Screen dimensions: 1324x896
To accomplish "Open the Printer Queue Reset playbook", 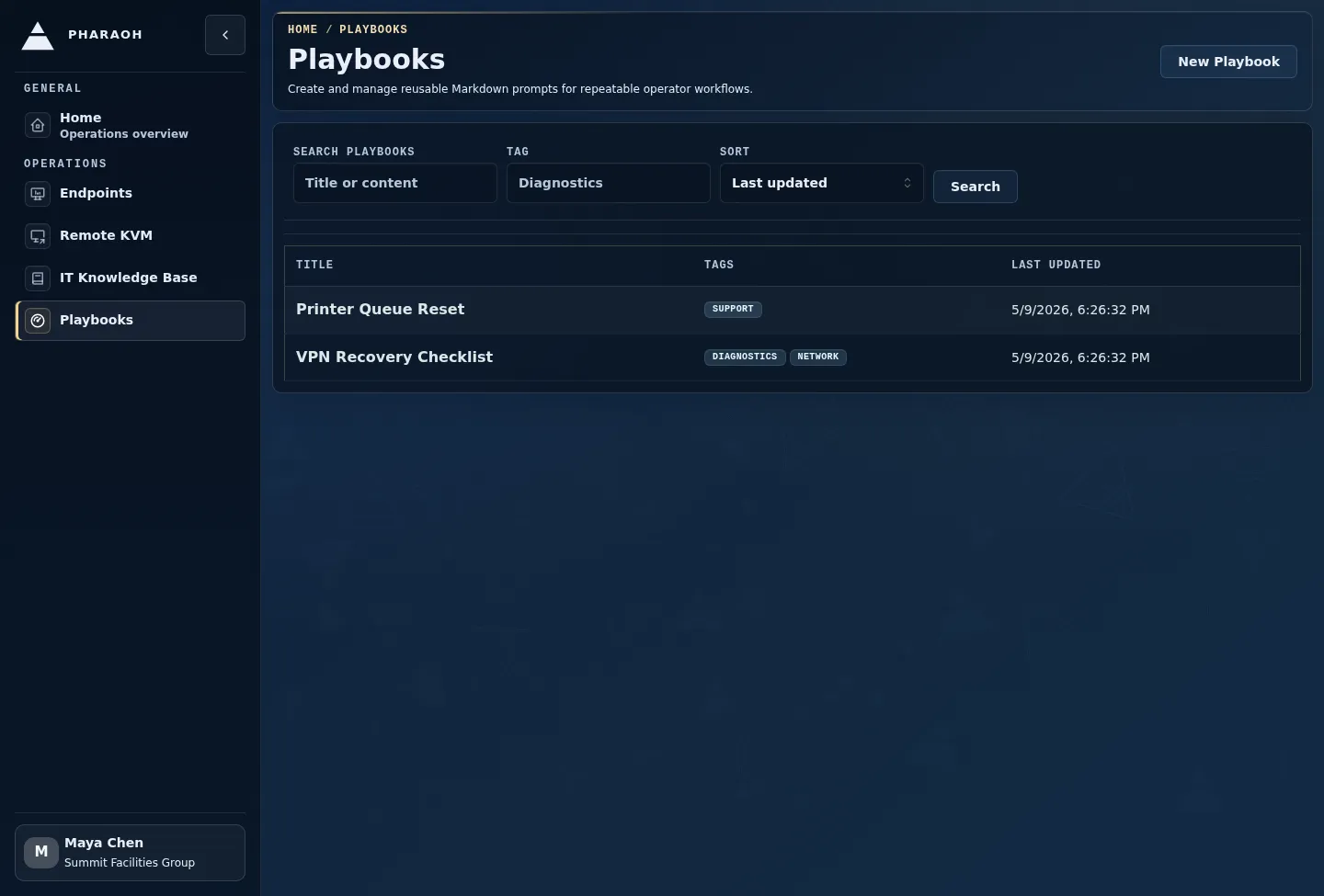I will [380, 310].
